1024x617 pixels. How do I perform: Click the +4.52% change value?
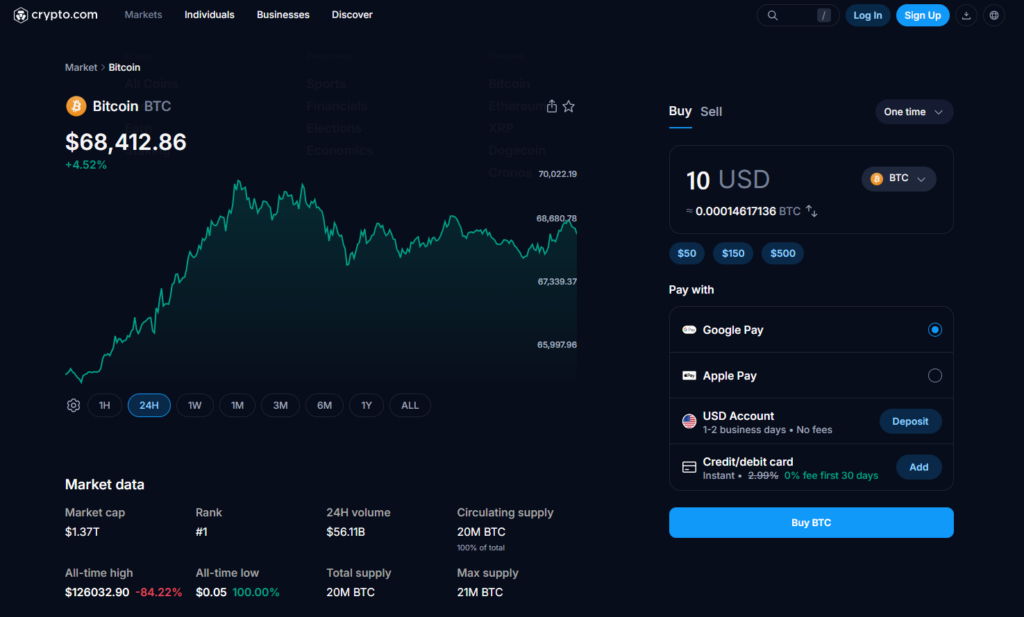86,165
